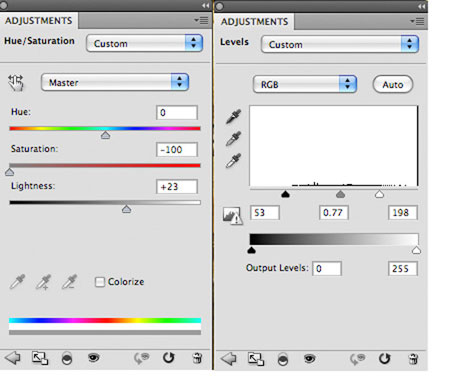The image size is (450, 376).
Task: Click the Hue value field
Action: (x=177, y=113)
